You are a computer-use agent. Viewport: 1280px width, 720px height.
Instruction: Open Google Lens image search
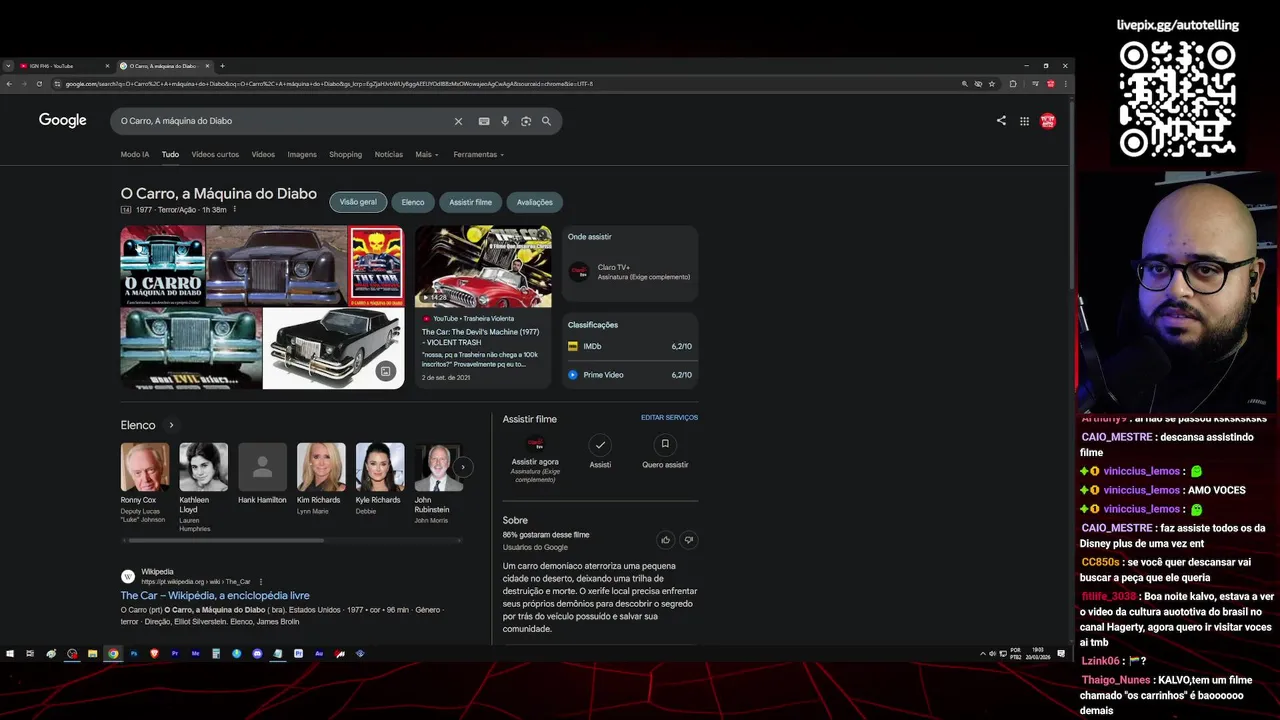526,121
